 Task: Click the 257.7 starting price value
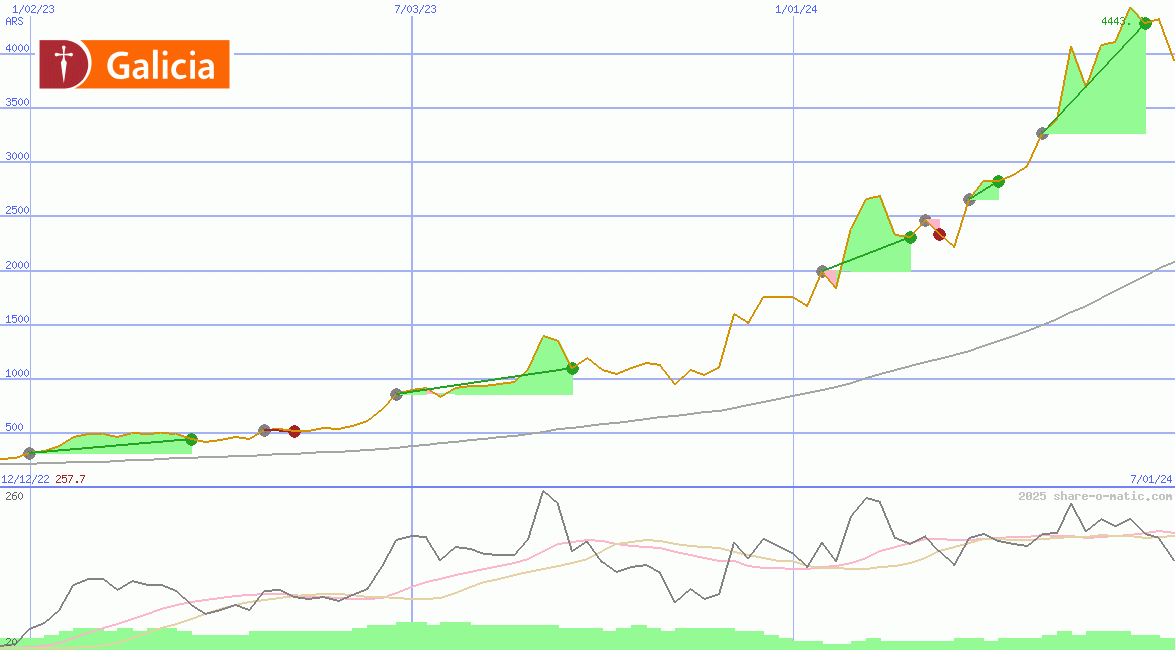tap(70, 480)
